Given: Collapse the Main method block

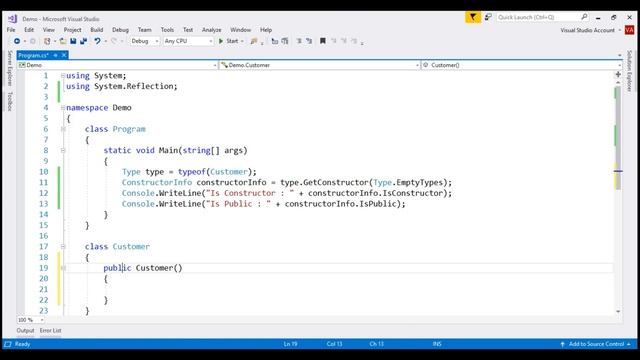Looking at the screenshot, I should click(x=63, y=150).
